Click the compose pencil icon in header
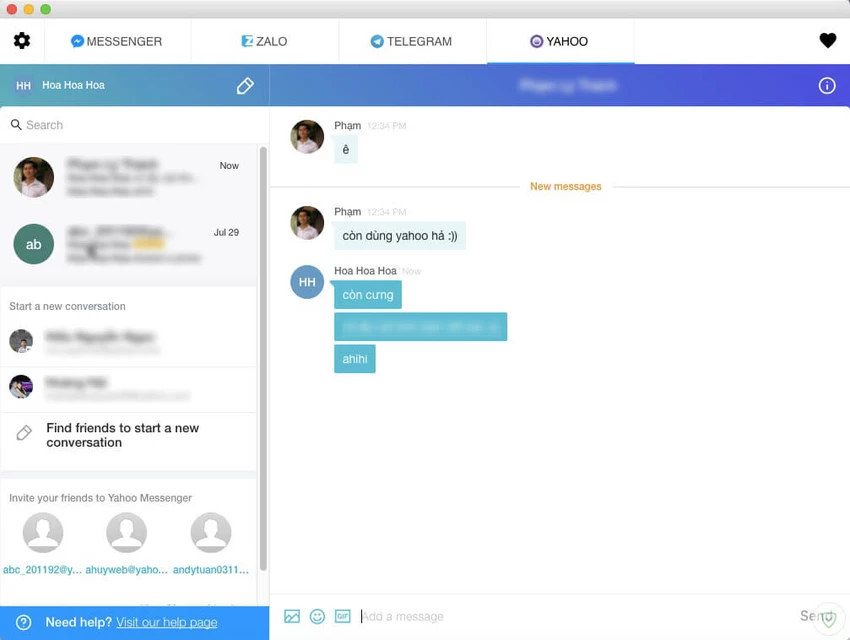850x640 pixels. [x=245, y=86]
